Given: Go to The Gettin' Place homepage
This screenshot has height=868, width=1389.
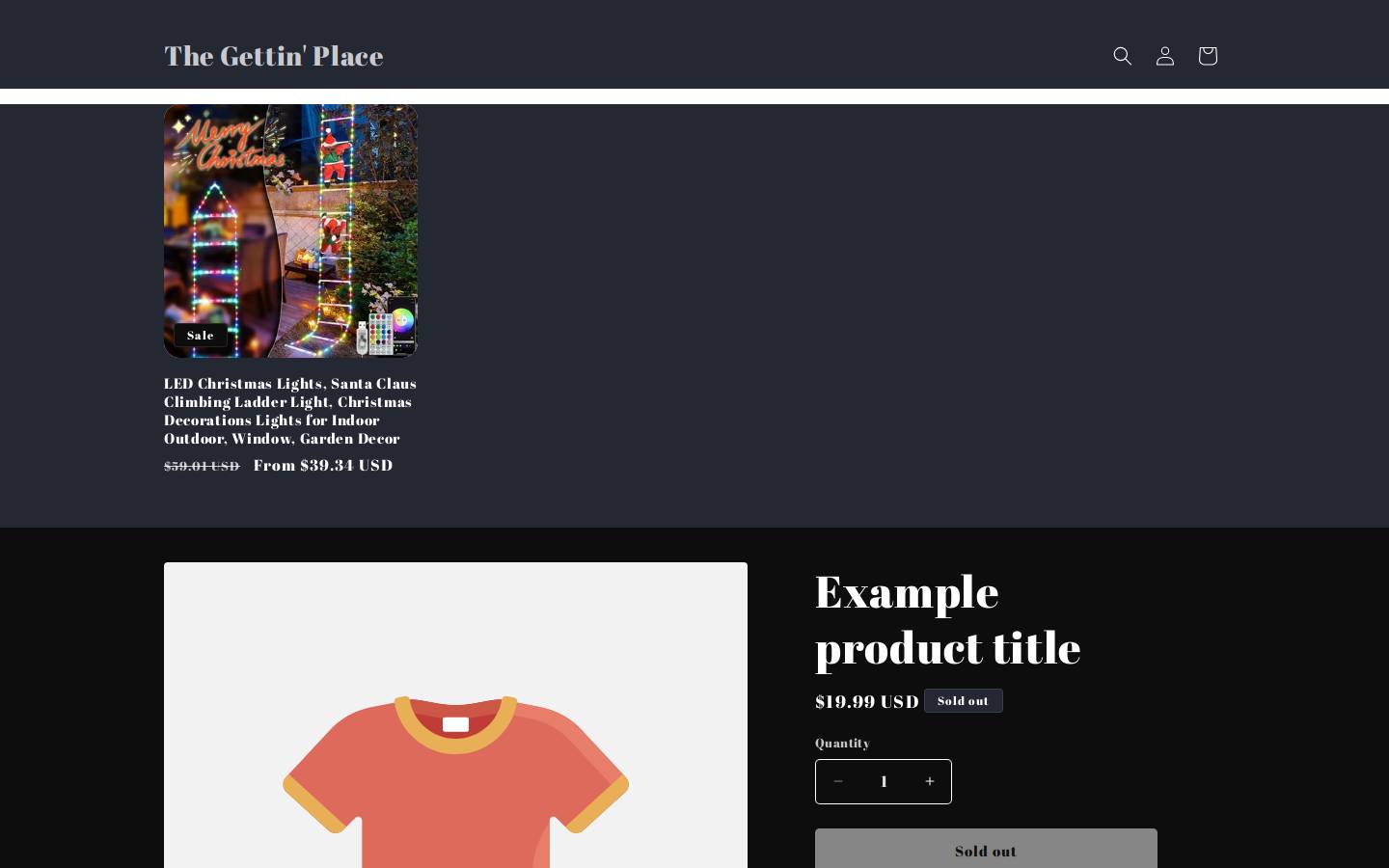Looking at the screenshot, I should [x=274, y=56].
